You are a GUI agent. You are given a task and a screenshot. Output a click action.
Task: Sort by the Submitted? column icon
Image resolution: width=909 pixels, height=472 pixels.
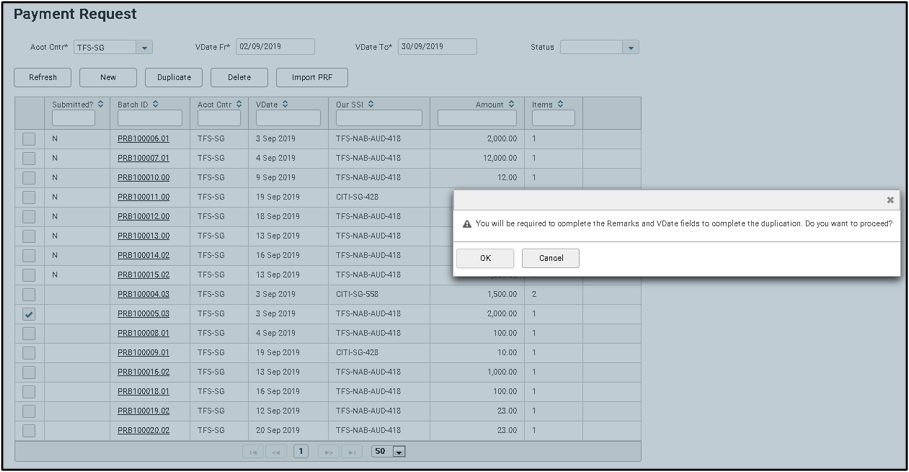100,104
